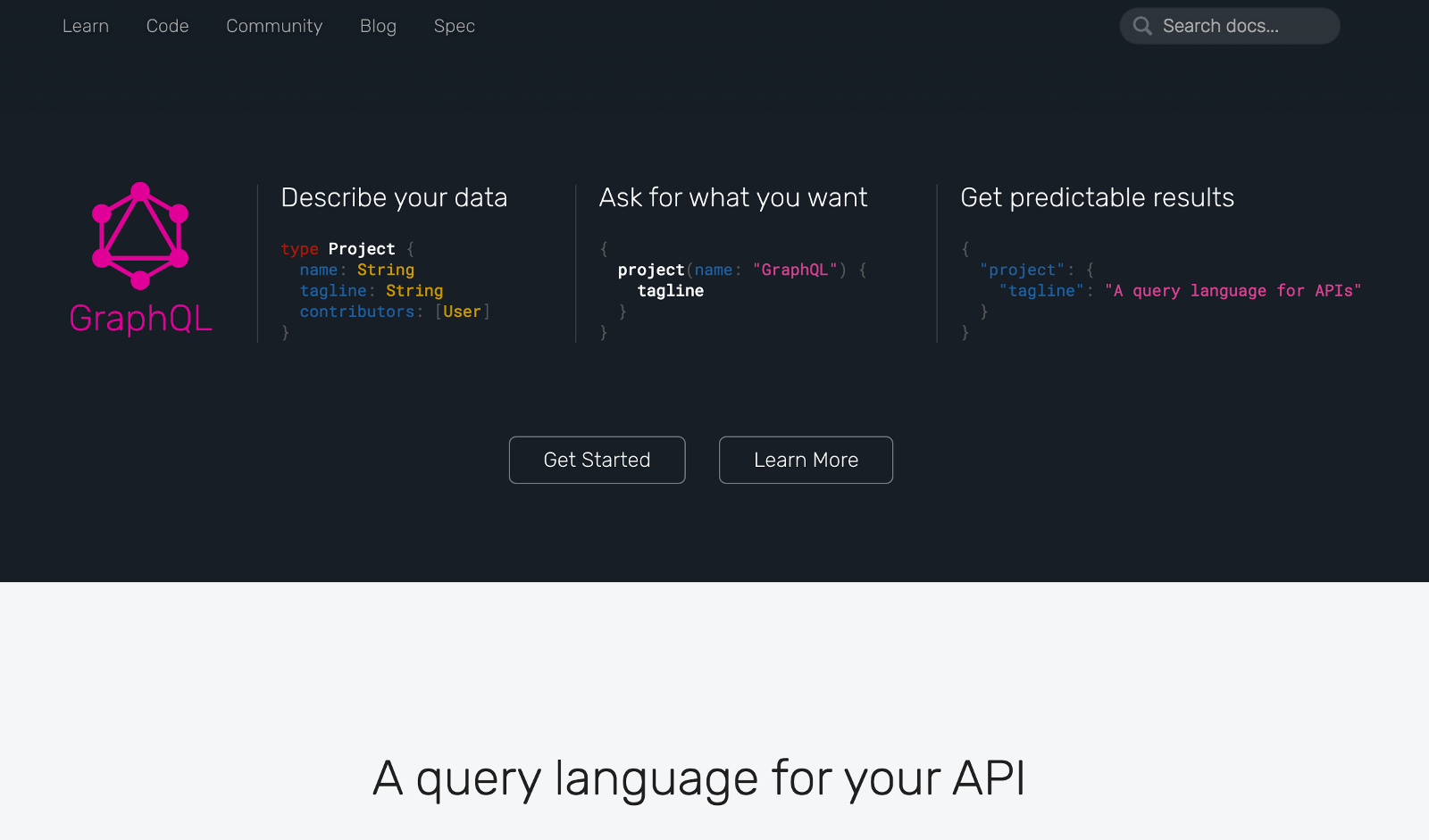Open the Code navigation link

(168, 26)
